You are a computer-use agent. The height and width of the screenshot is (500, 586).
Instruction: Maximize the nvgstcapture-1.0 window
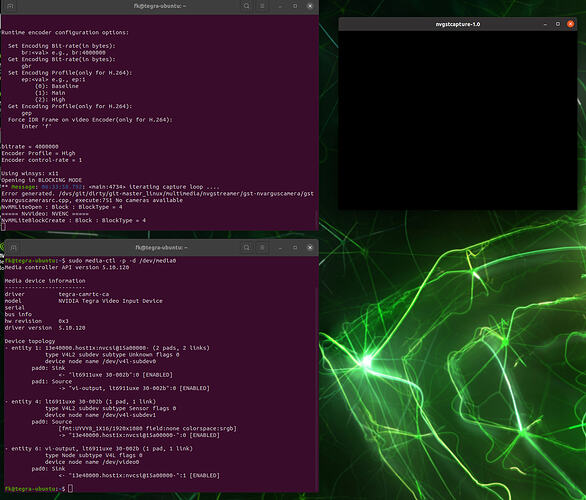[558, 24]
